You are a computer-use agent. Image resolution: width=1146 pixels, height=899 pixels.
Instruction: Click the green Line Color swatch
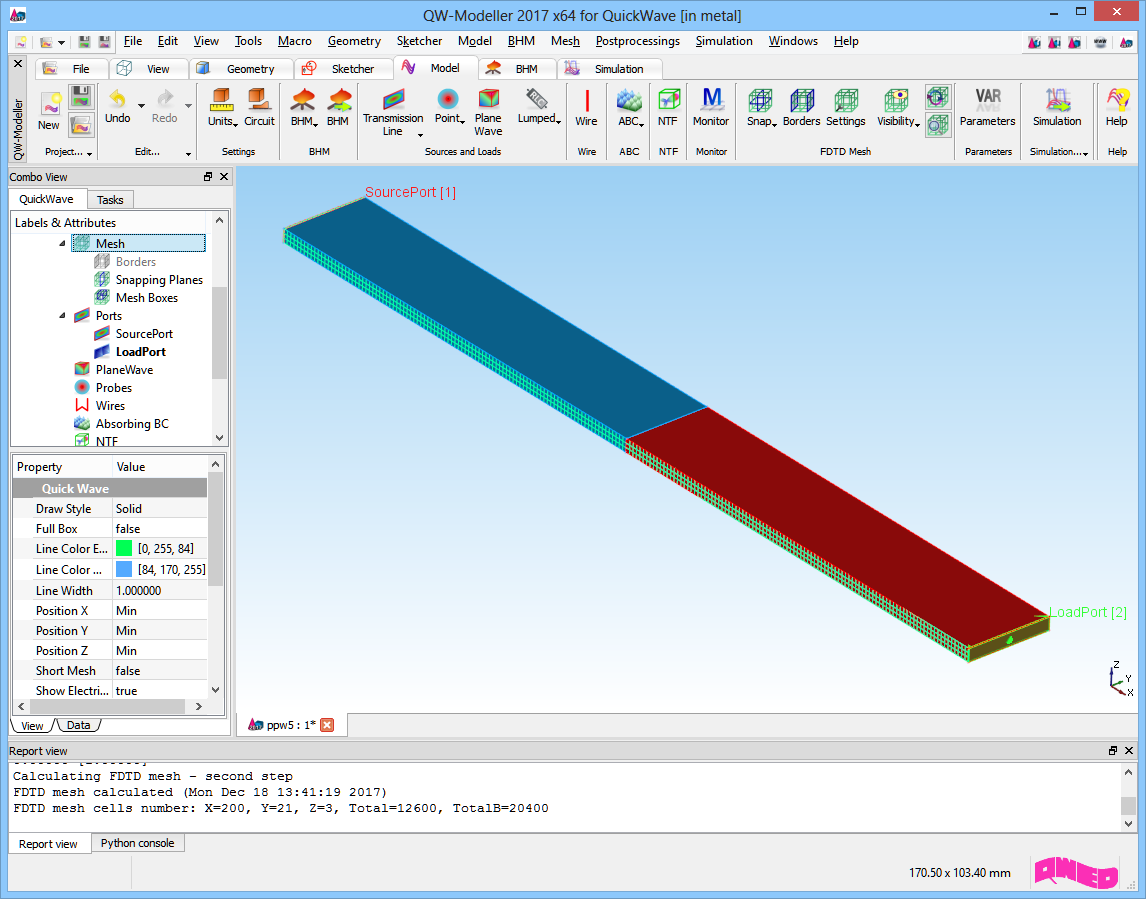(124, 548)
